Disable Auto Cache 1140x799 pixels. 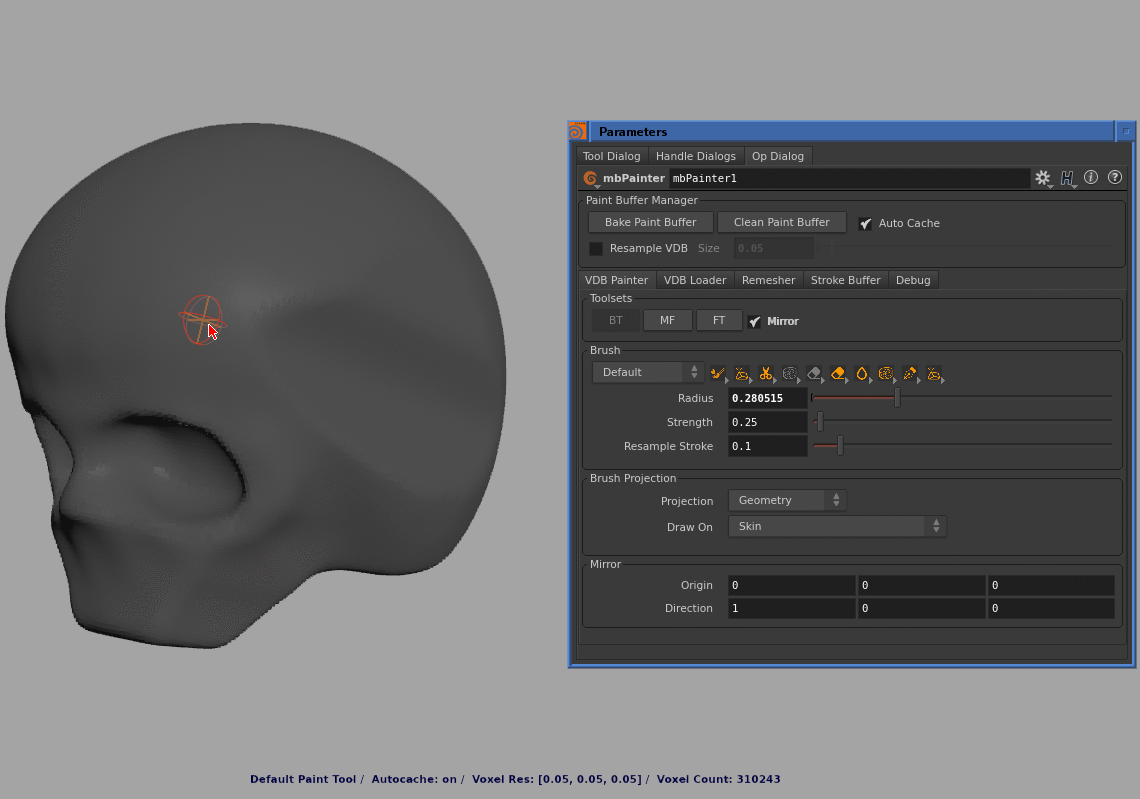click(866, 223)
